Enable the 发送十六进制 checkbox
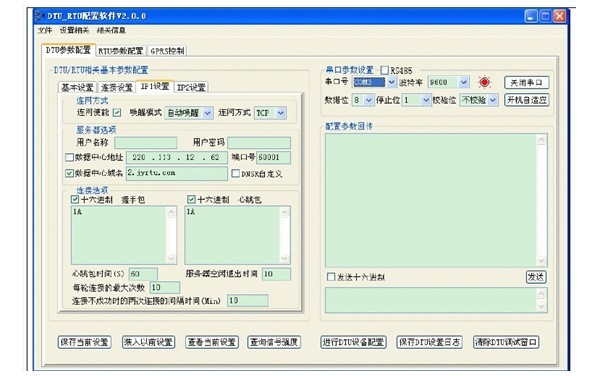 331,277
